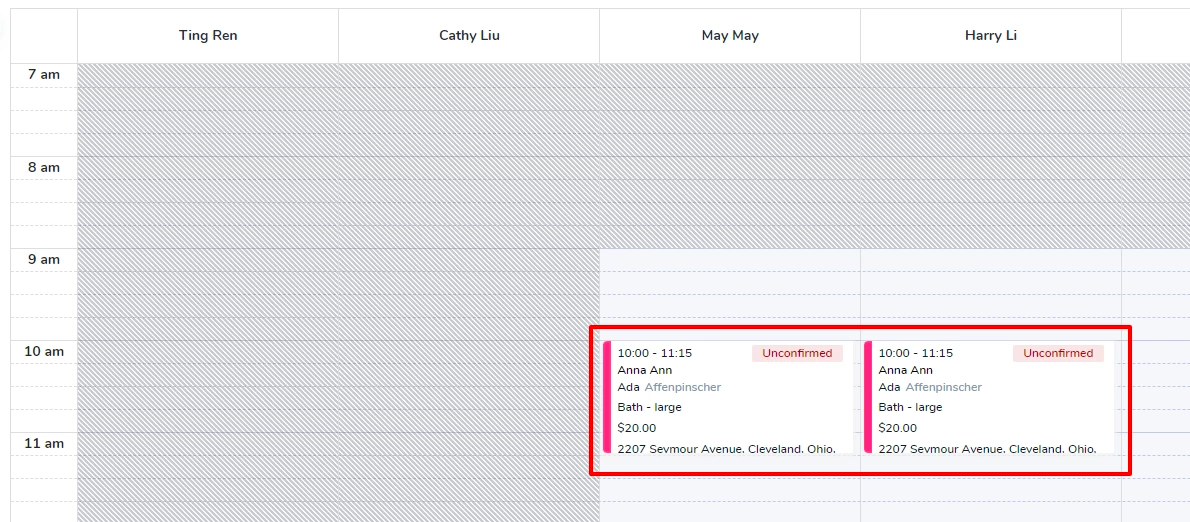Viewport: 1190px width, 522px height.
Task: Open Anna Ann's appointment in May May's column
Action: pyautogui.click(x=728, y=397)
